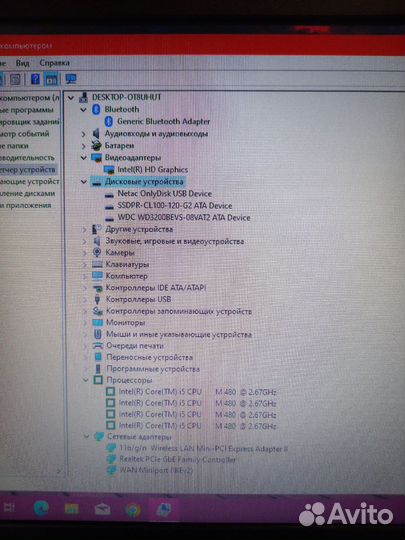Select the Bluetooth category icon
The height and width of the screenshot is (540, 405).
click(x=96, y=110)
